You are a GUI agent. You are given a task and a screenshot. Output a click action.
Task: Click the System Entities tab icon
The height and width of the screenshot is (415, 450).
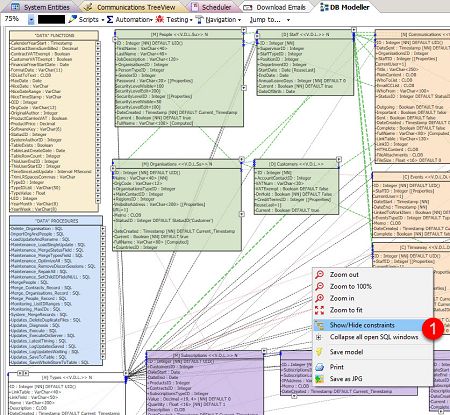pos(15,7)
